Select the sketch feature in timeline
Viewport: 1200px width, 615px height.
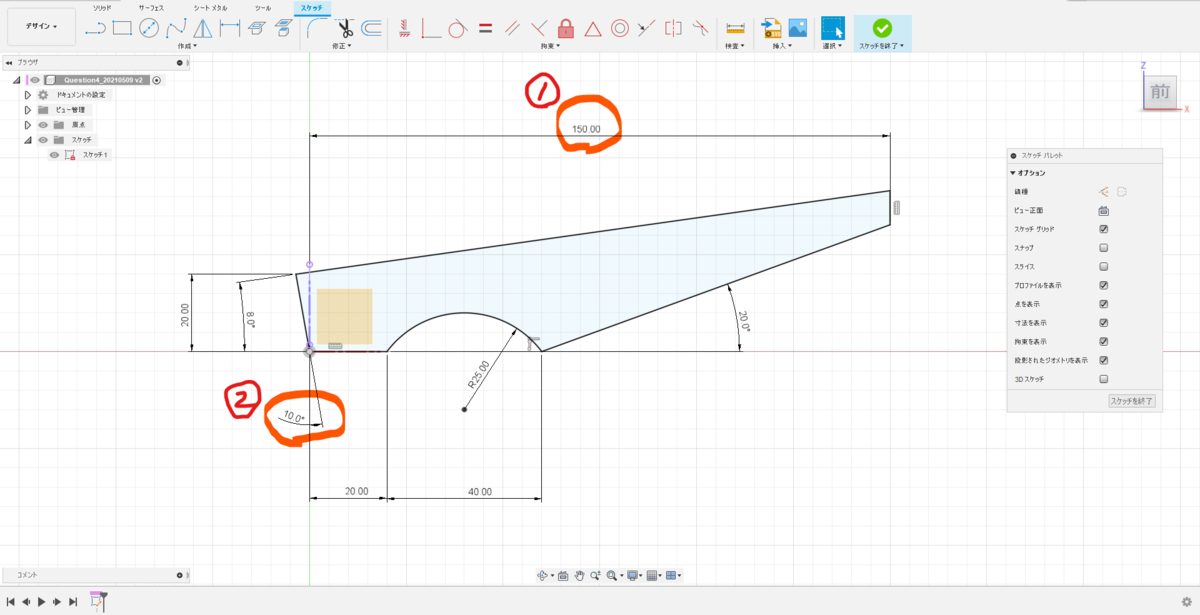[x=97, y=601]
